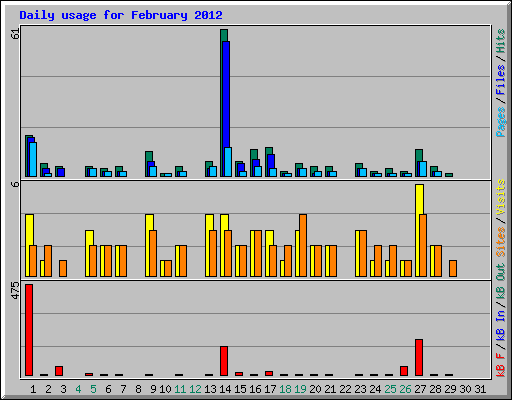Viewport: 512px width, 400px height.
Task: Select the "475" kilobytes axis maximum value
Action: (15, 290)
